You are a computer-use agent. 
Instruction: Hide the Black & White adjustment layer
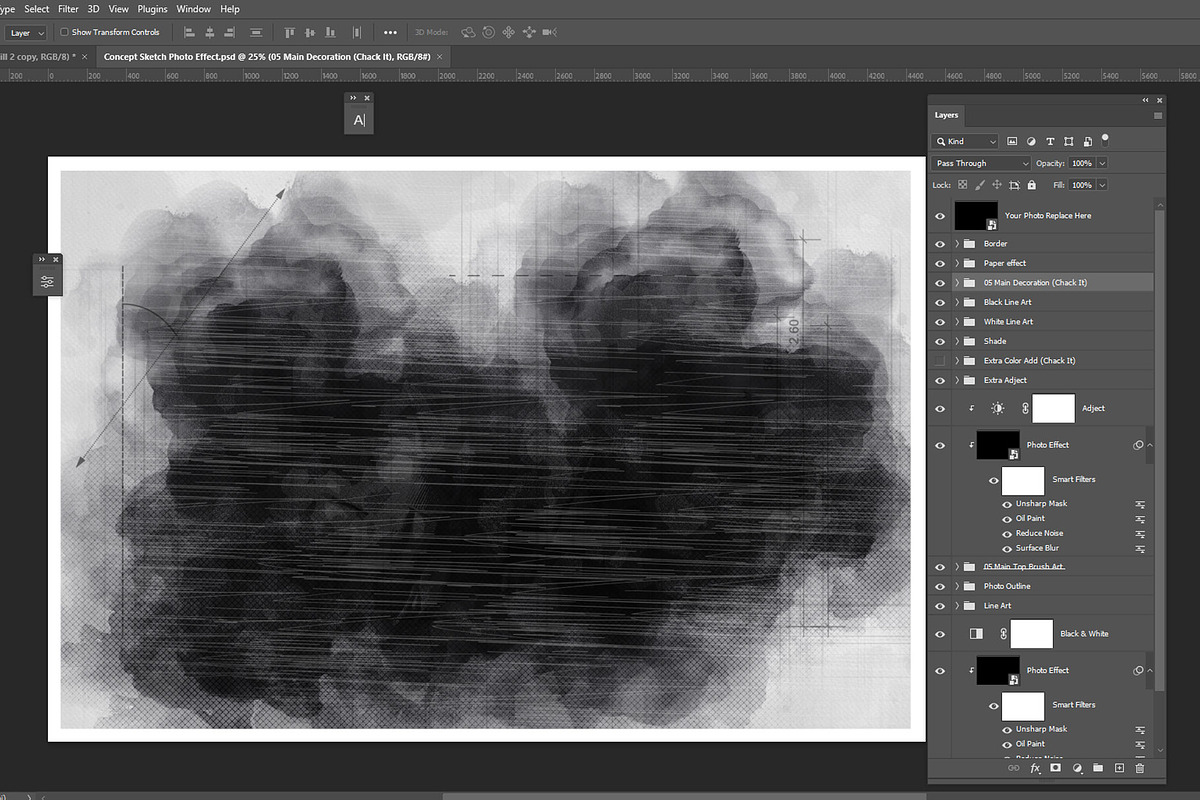[x=939, y=634]
